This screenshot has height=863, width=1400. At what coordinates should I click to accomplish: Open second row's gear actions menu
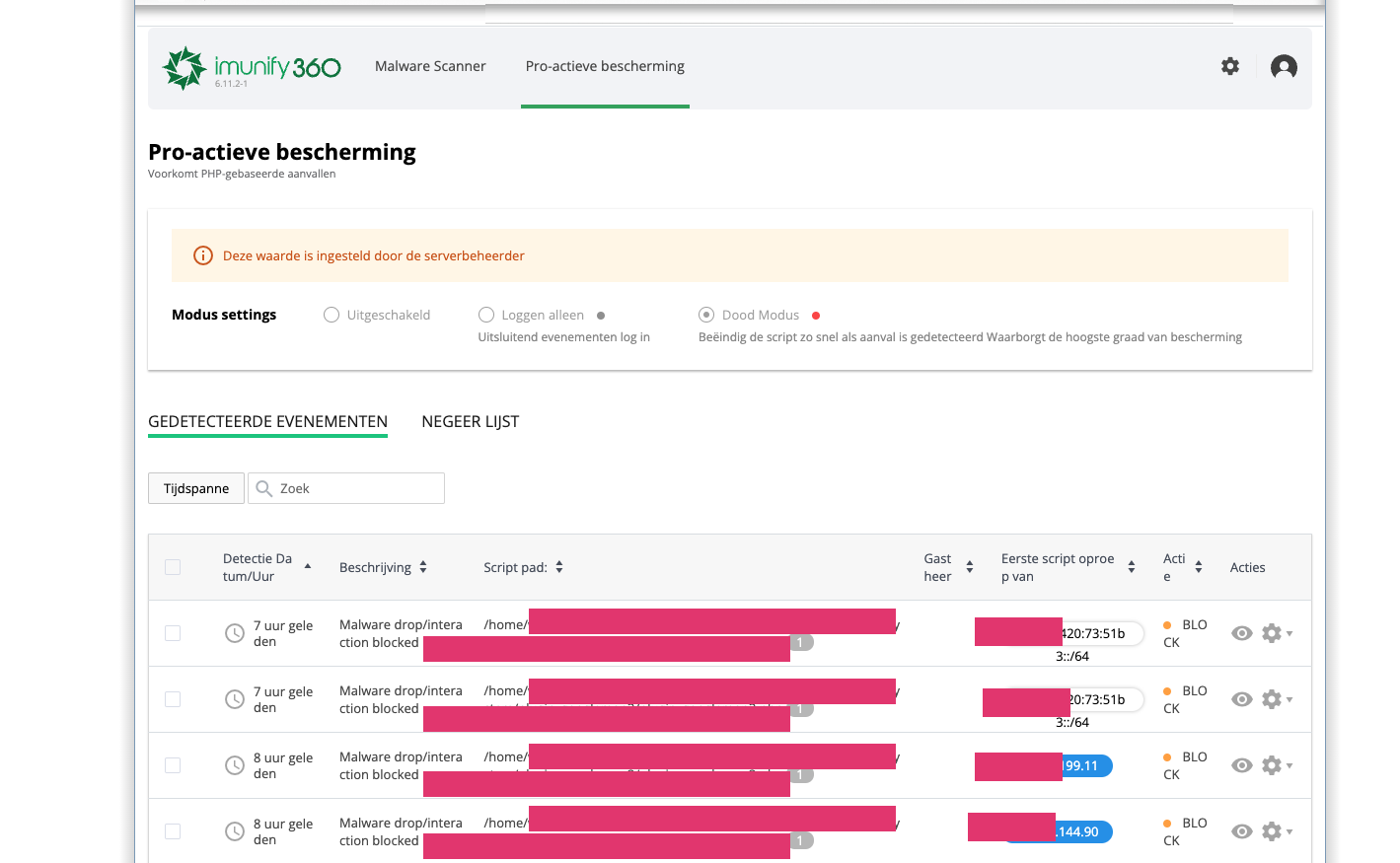[1277, 699]
